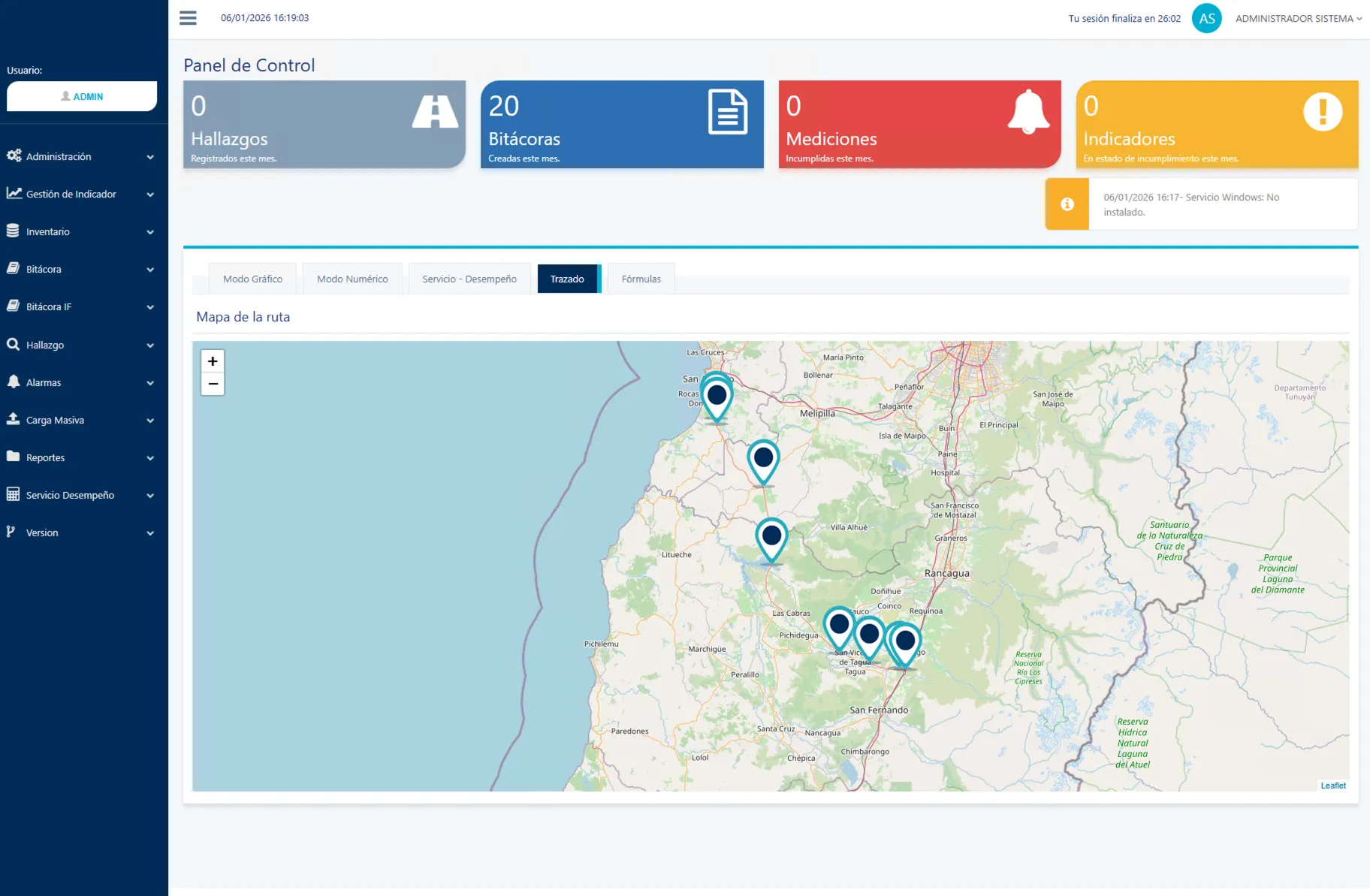Click the map marker near Las Cruces

tap(717, 399)
